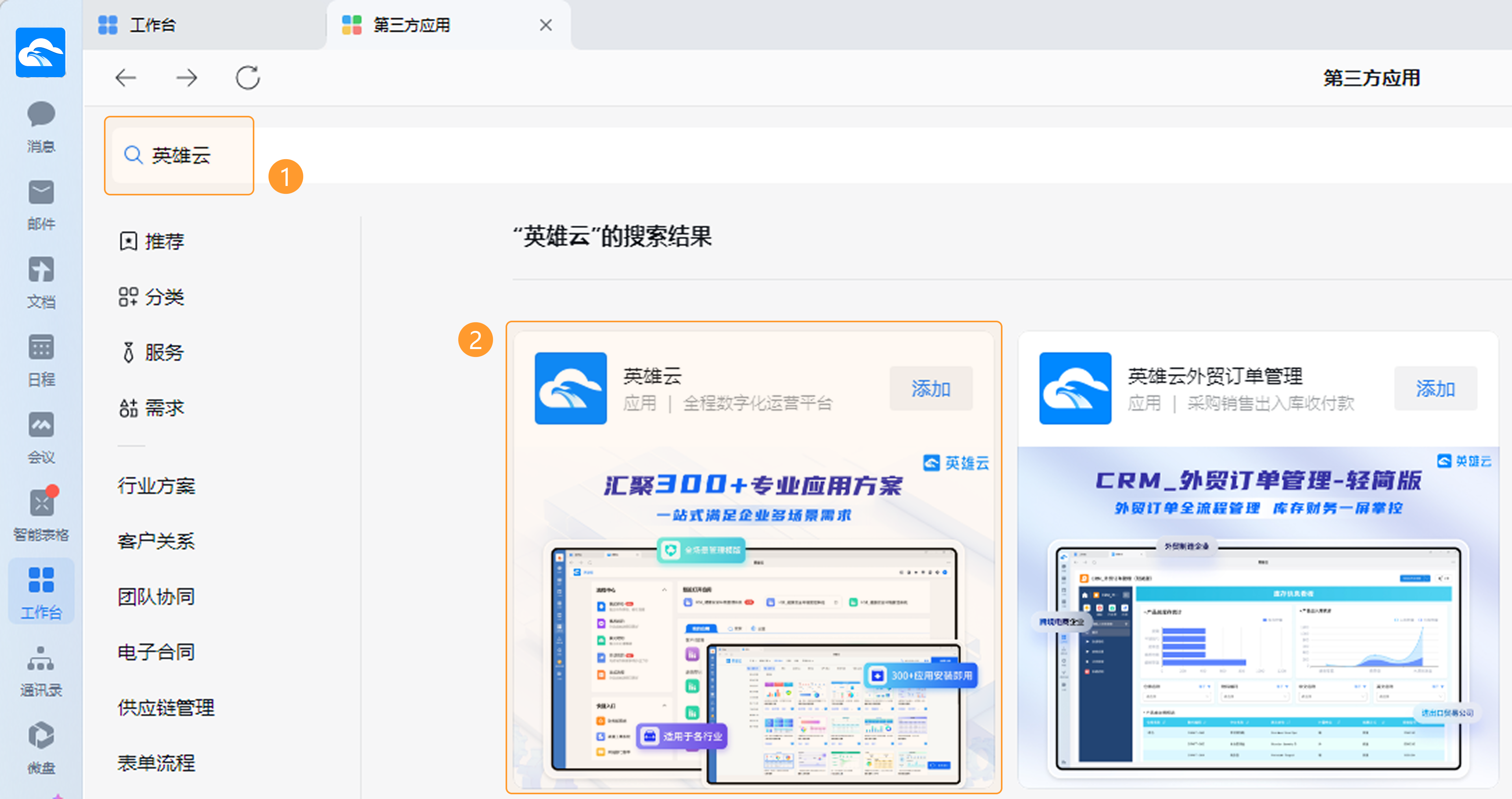Select 推荐 in the left menu
Screen dimensions: 1512x799
point(153,242)
